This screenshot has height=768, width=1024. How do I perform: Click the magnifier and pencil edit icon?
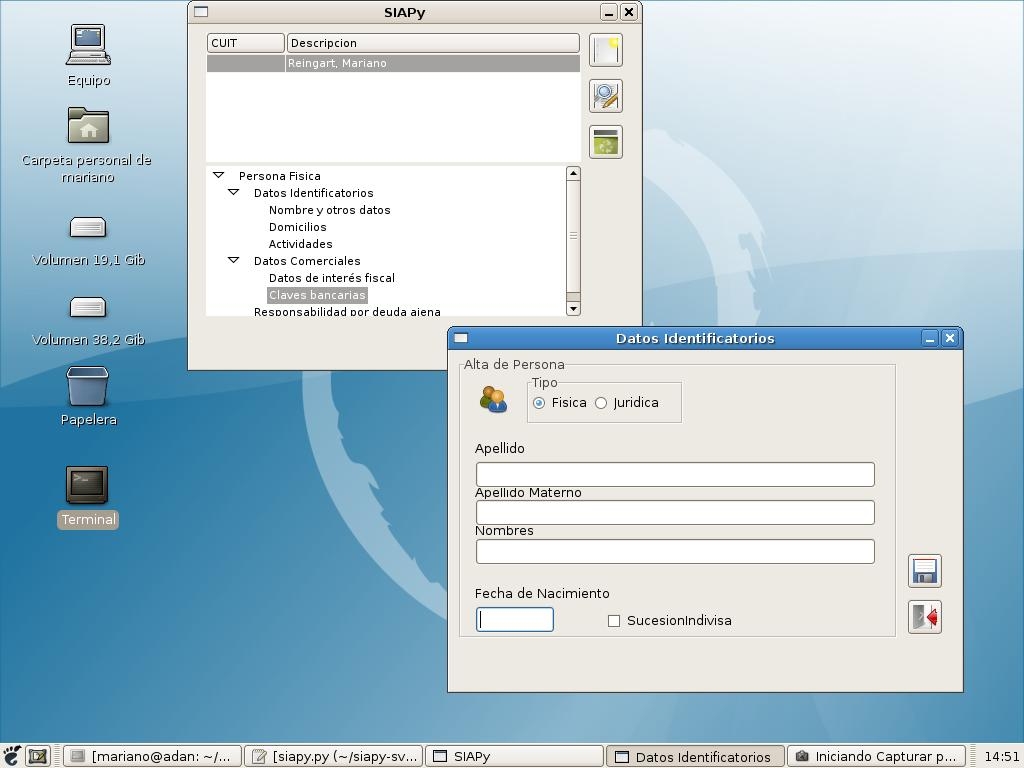coord(605,96)
